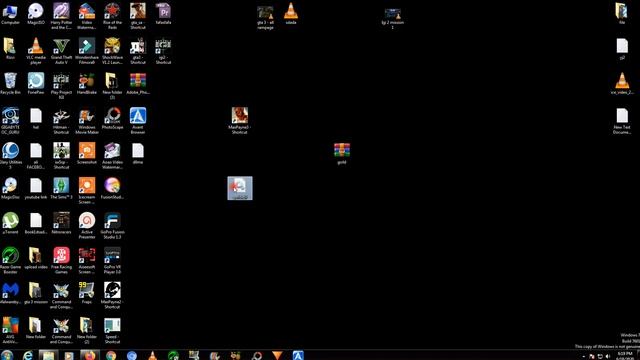Open the HandBrake shortcut
This screenshot has height=360, width=640.
(87, 84)
